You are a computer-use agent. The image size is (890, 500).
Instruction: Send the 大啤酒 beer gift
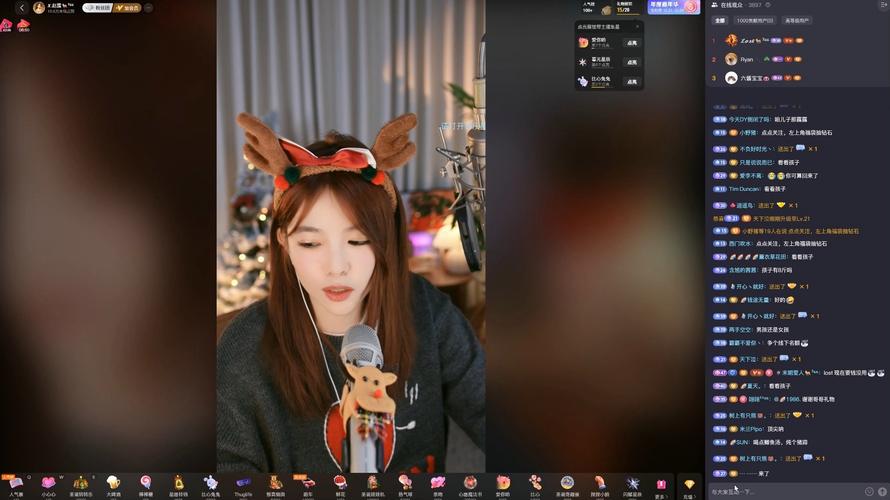pyautogui.click(x=113, y=484)
